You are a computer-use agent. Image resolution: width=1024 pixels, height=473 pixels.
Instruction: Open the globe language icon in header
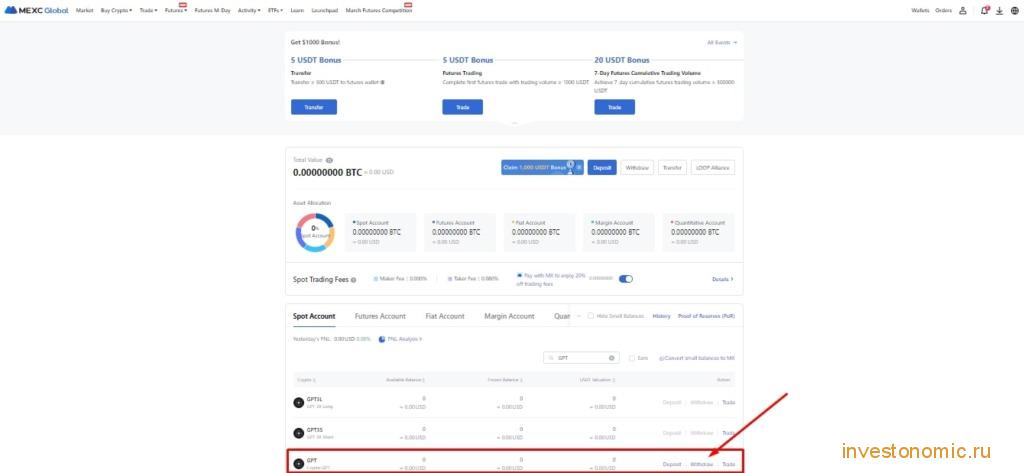[x=1014, y=10]
